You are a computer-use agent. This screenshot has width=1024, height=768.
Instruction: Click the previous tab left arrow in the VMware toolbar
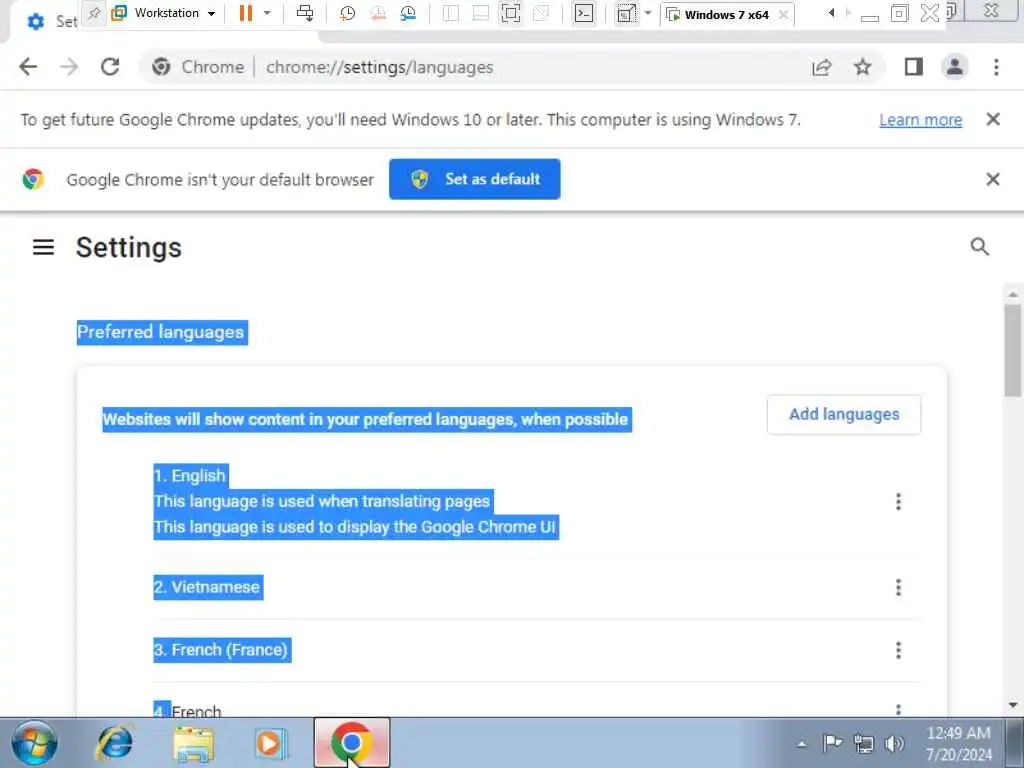(831, 13)
